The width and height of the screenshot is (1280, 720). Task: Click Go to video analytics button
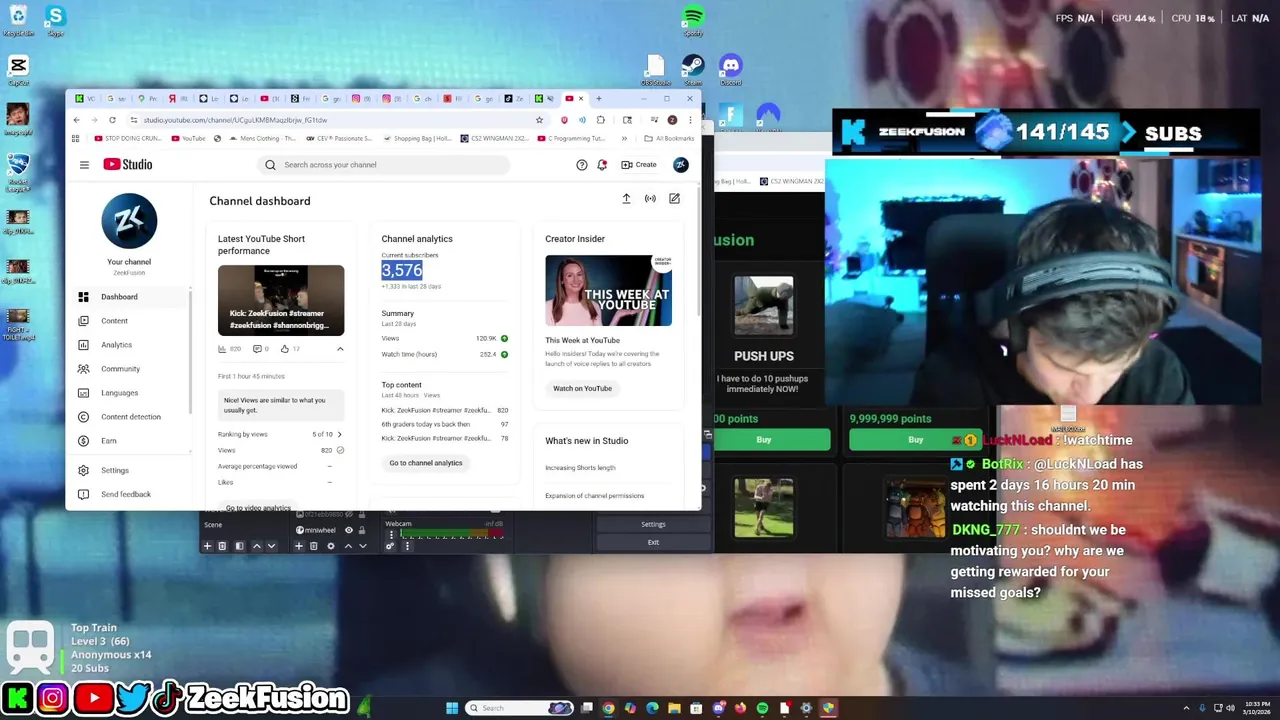coord(258,508)
